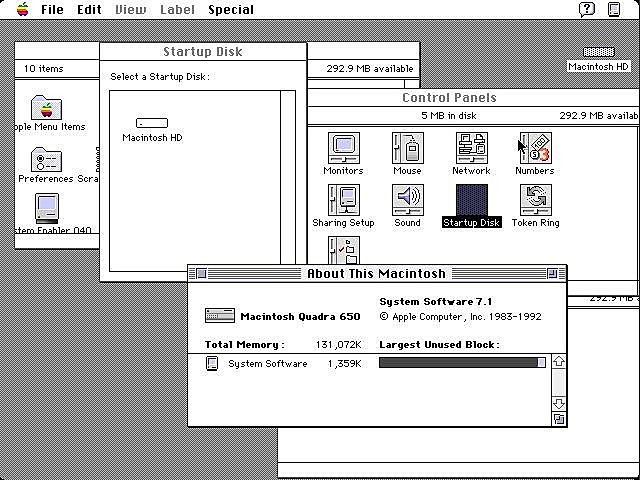This screenshot has height=480, width=640.
Task: Click the down arrow in About This Macintosh scrollbar
Action: [x=559, y=404]
